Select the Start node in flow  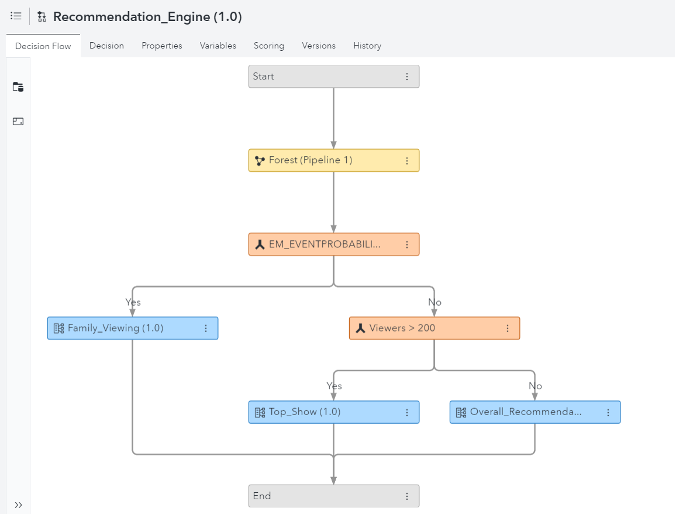[x=320, y=76]
